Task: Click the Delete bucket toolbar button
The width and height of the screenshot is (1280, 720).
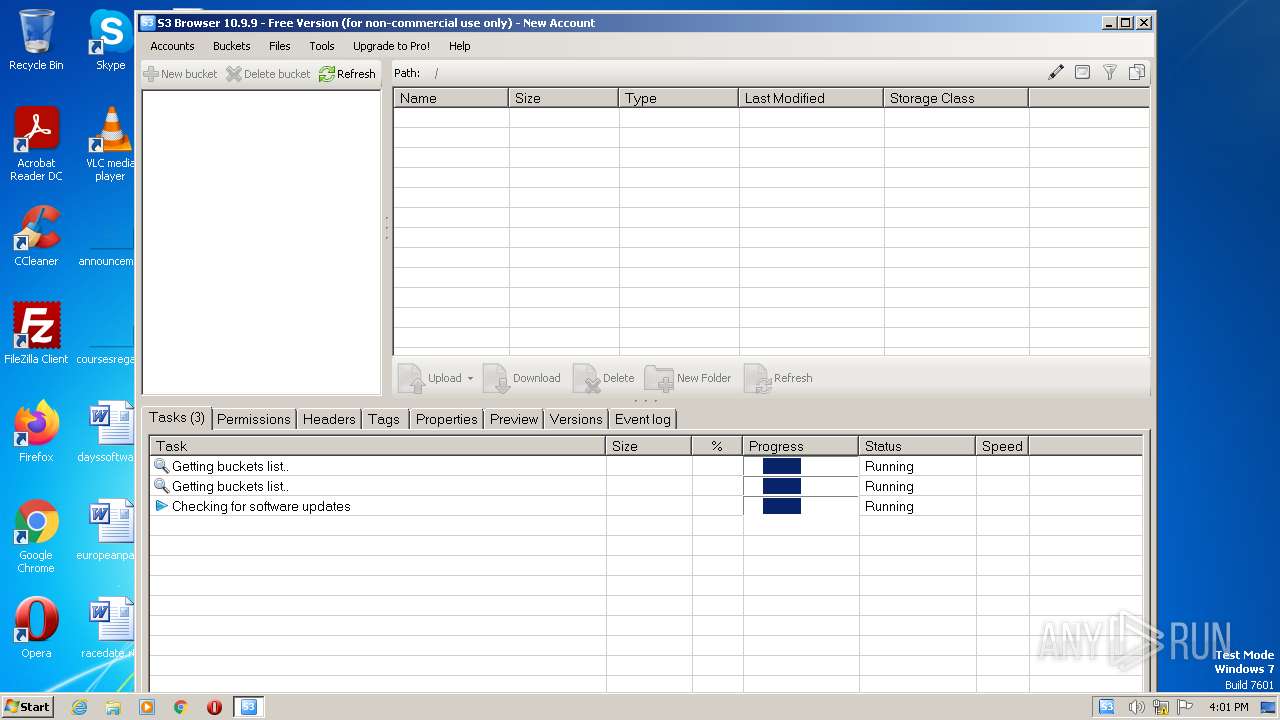Action: pyautogui.click(x=268, y=74)
